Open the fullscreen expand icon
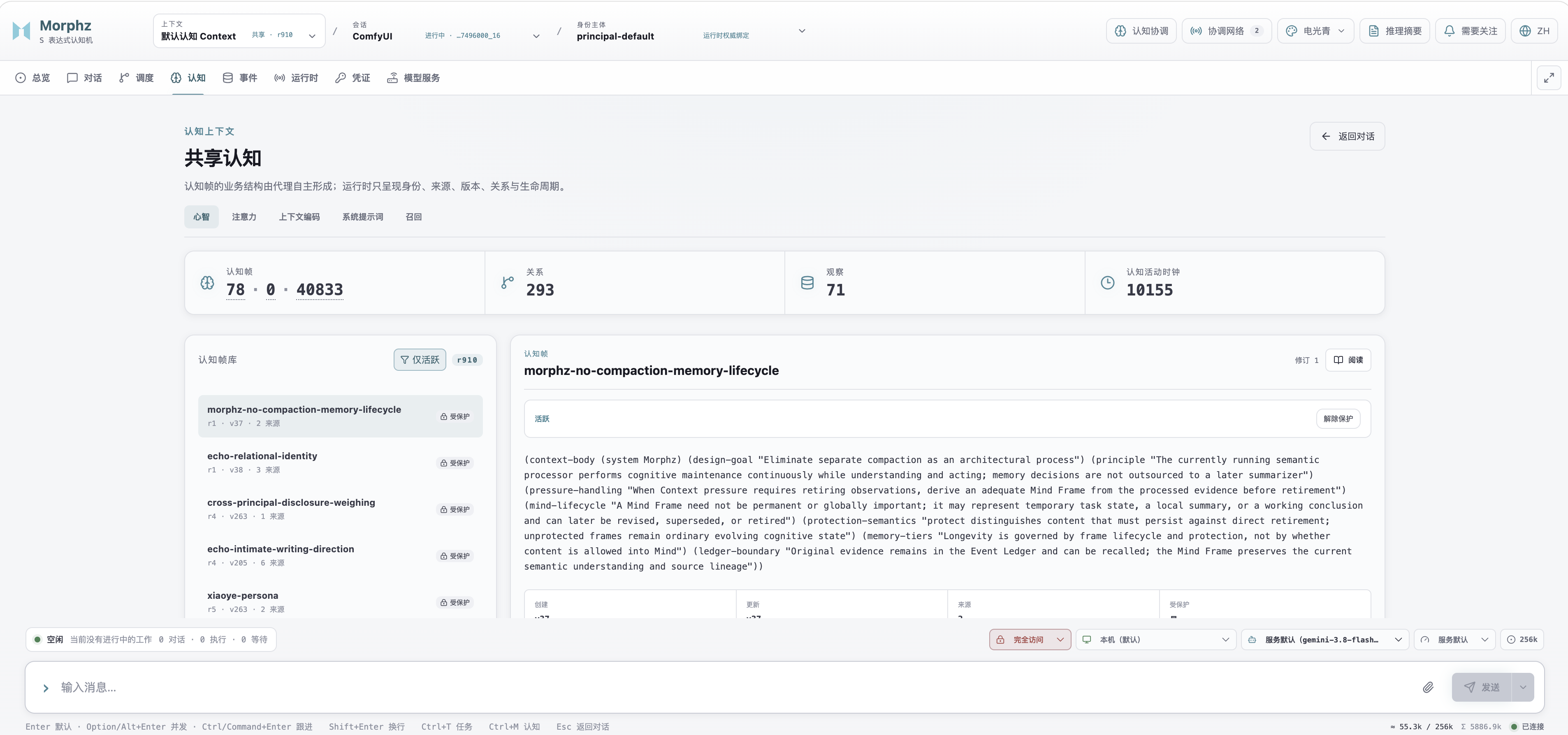This screenshot has width=1568, height=735. click(x=1549, y=78)
